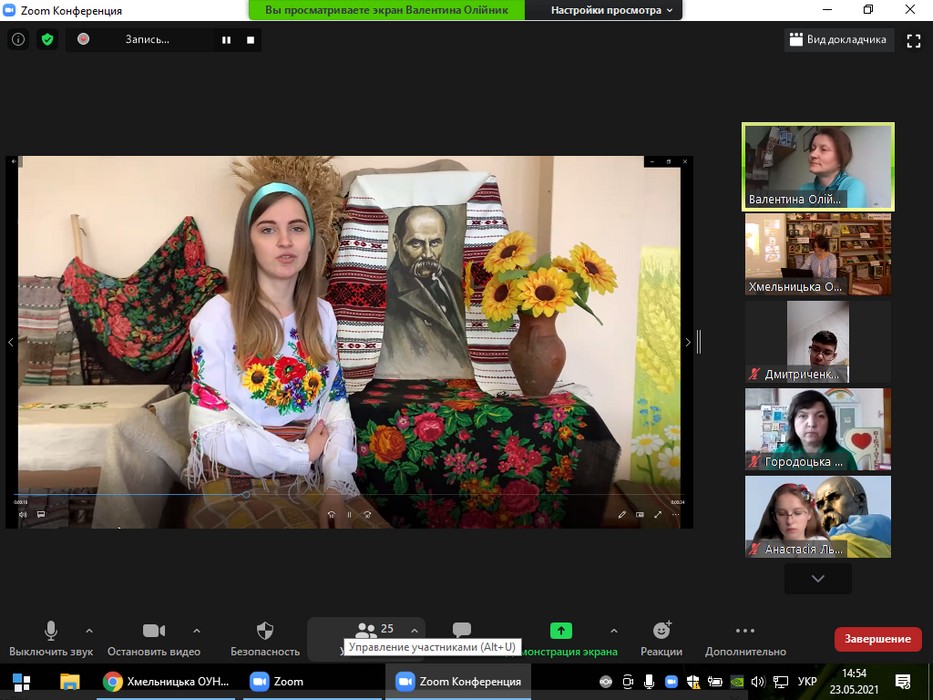Mute microphone with Выключить звук
Viewport: 933px width, 700px height.
pos(51,639)
